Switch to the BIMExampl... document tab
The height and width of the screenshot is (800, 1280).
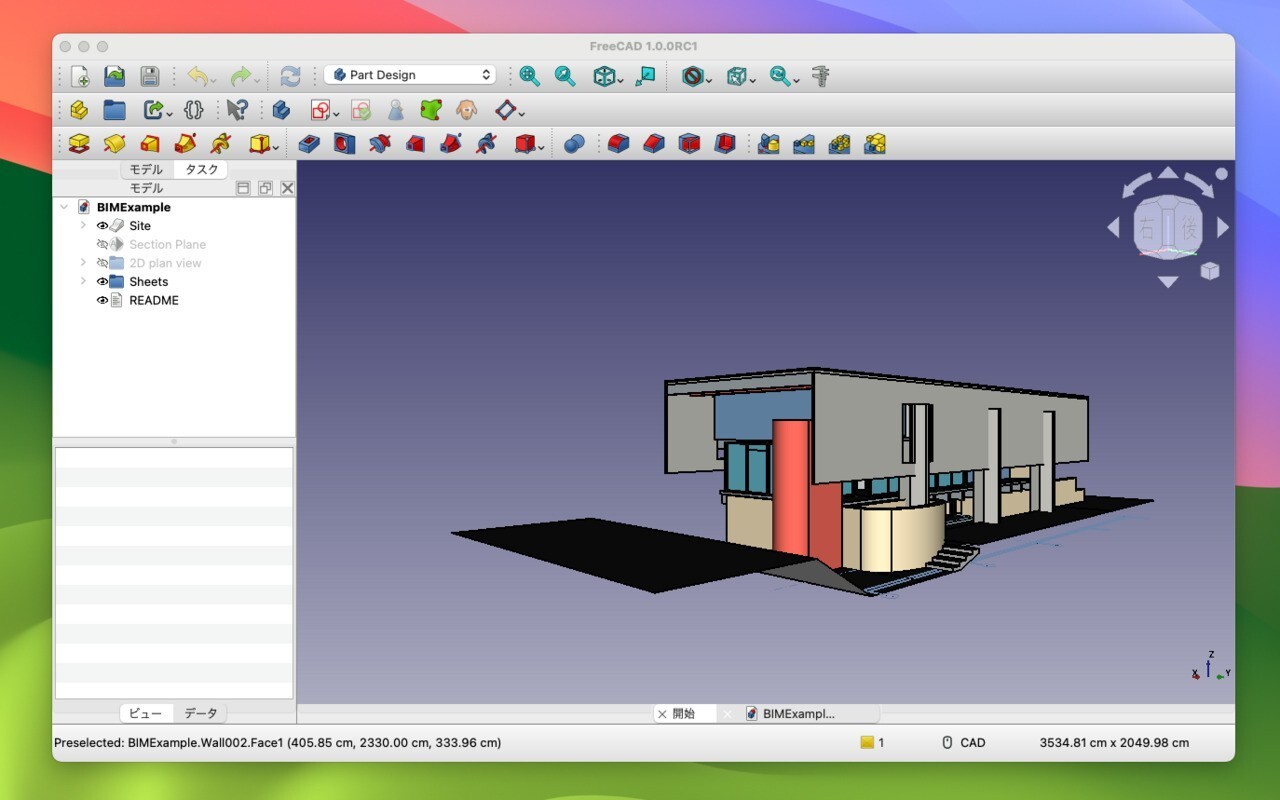click(x=799, y=714)
